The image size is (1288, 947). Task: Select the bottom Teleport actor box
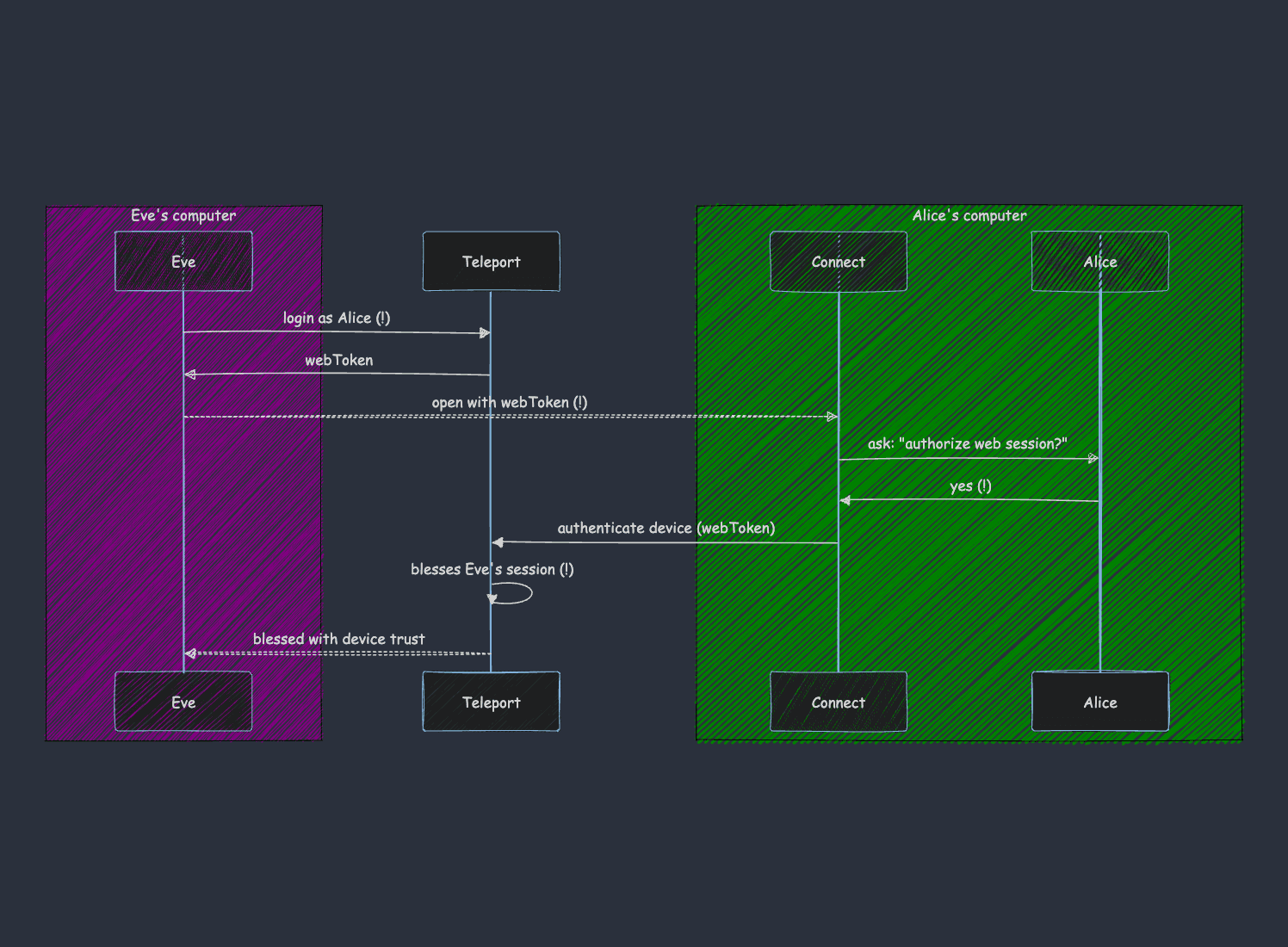click(x=491, y=703)
